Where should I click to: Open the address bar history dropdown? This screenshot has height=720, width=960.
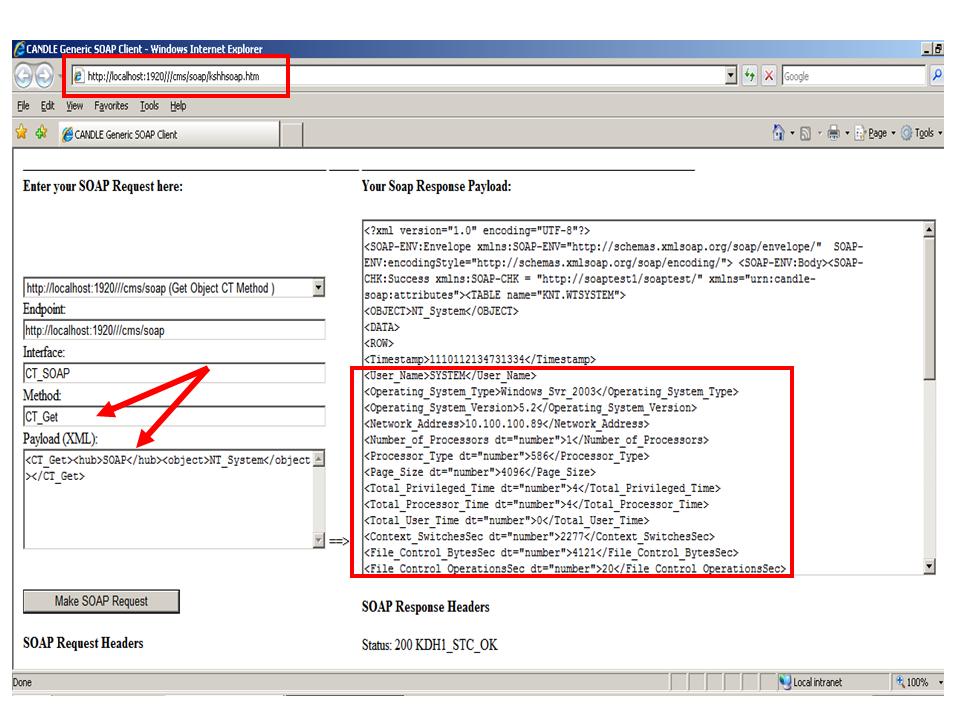730,76
